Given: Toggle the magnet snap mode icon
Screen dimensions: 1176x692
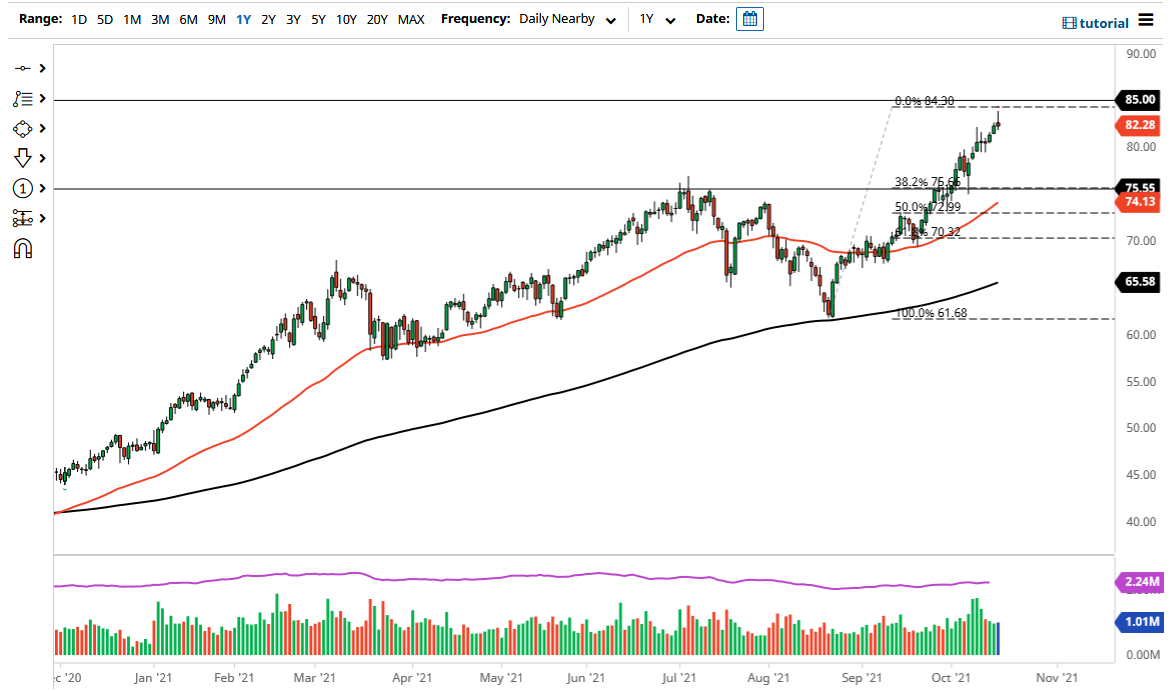Looking at the screenshot, I should click(x=22, y=249).
